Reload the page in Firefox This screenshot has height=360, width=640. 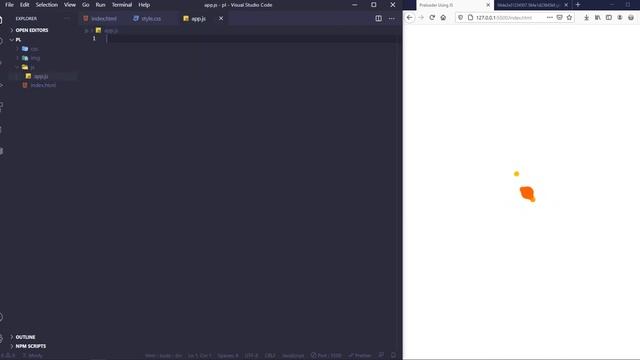pos(432,18)
